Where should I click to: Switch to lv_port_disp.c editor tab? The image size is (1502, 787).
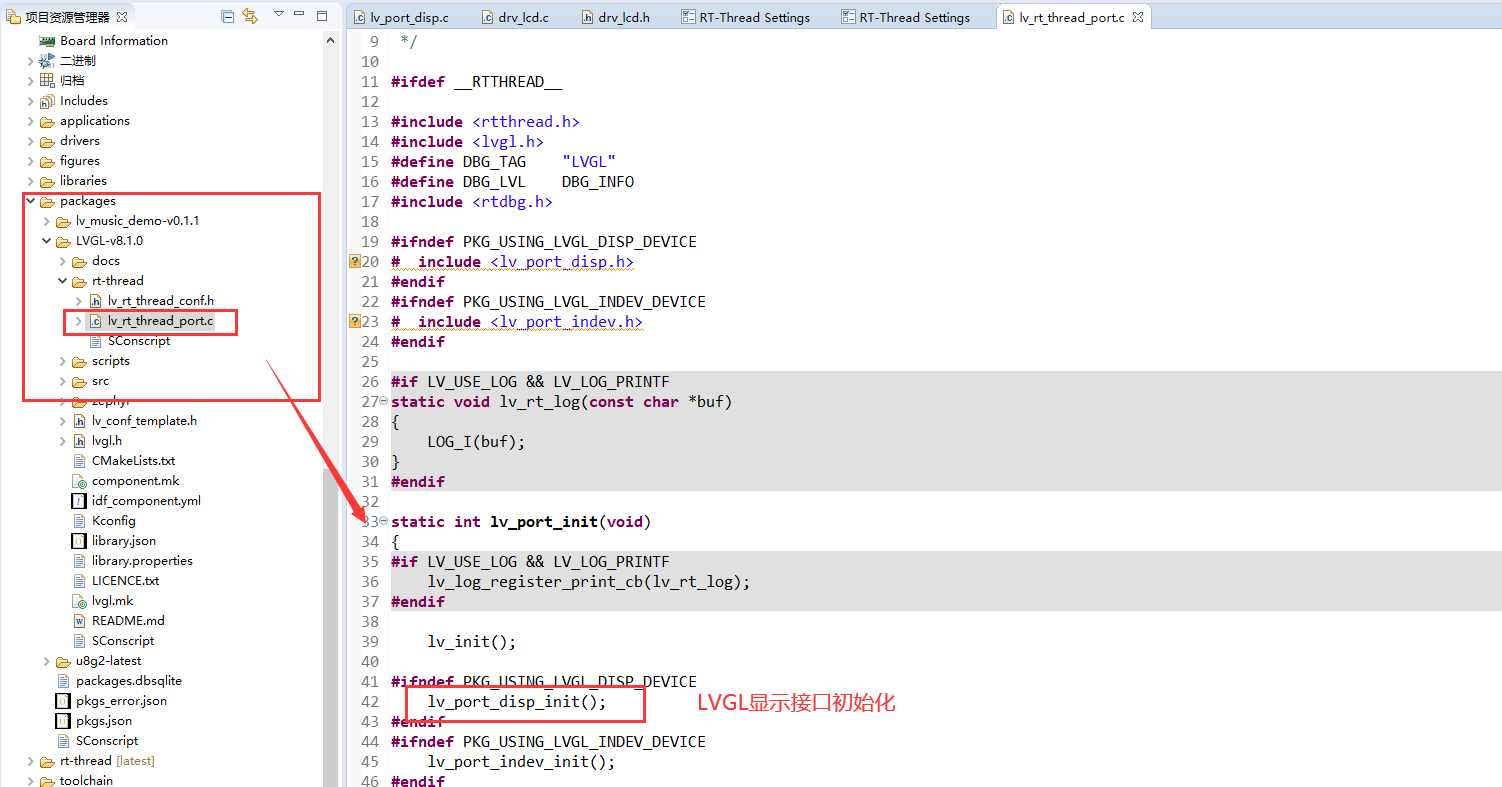(408, 17)
